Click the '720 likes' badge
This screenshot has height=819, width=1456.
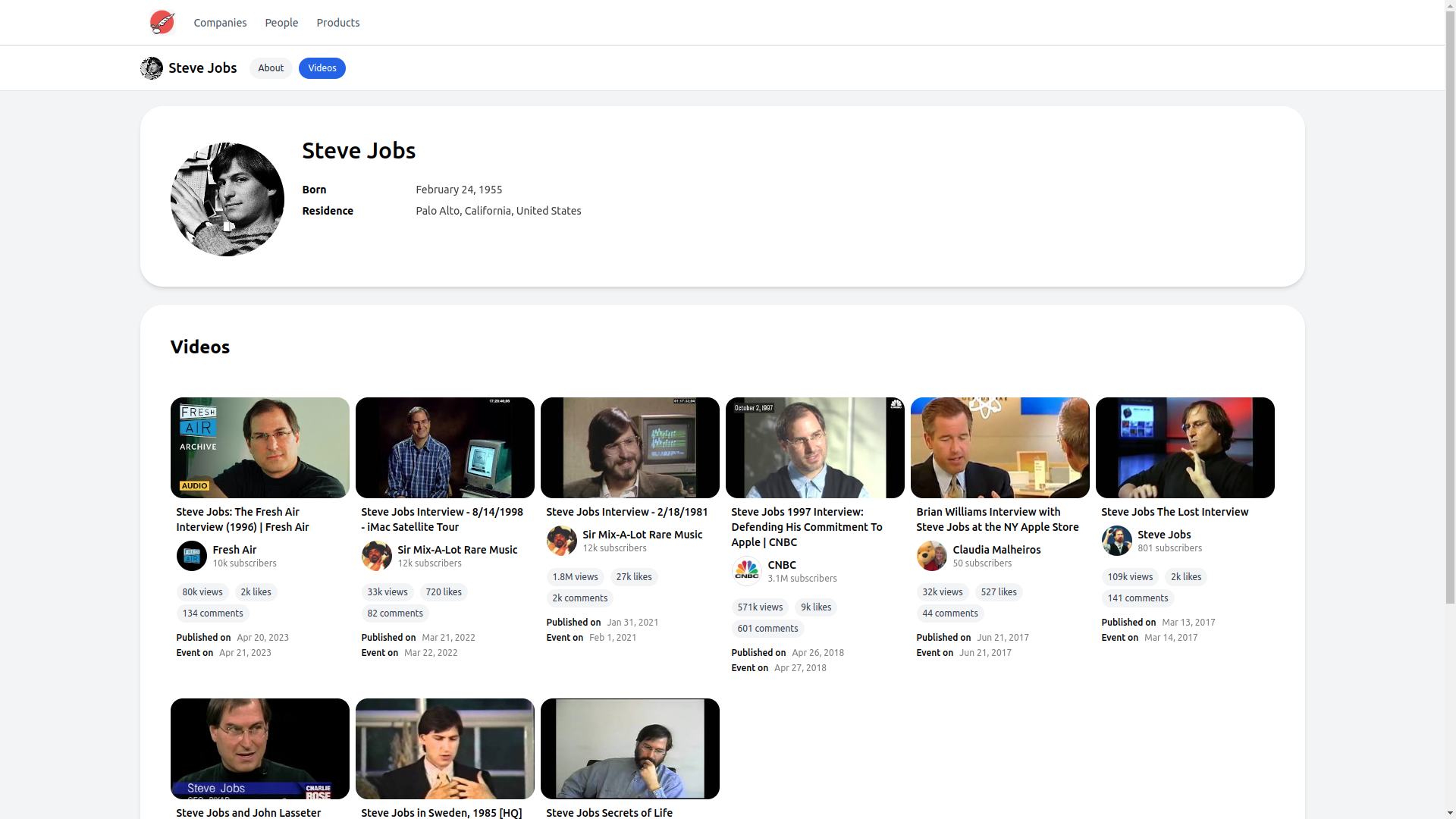[444, 592]
